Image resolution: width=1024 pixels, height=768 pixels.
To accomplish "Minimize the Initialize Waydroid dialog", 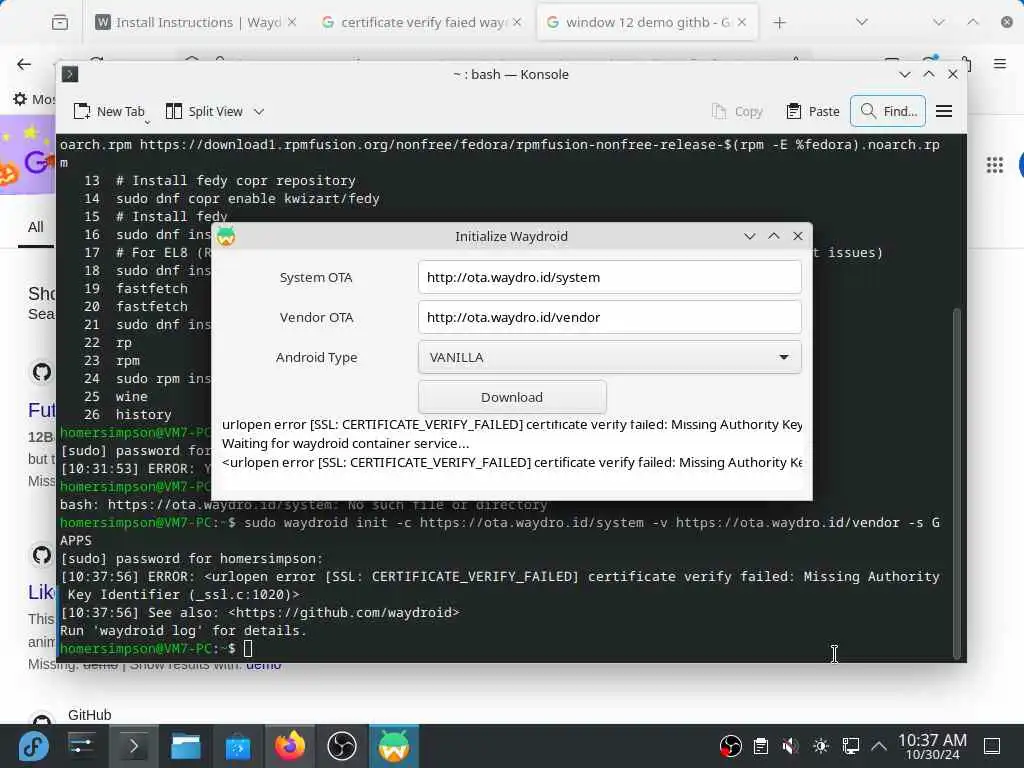I will pos(750,236).
